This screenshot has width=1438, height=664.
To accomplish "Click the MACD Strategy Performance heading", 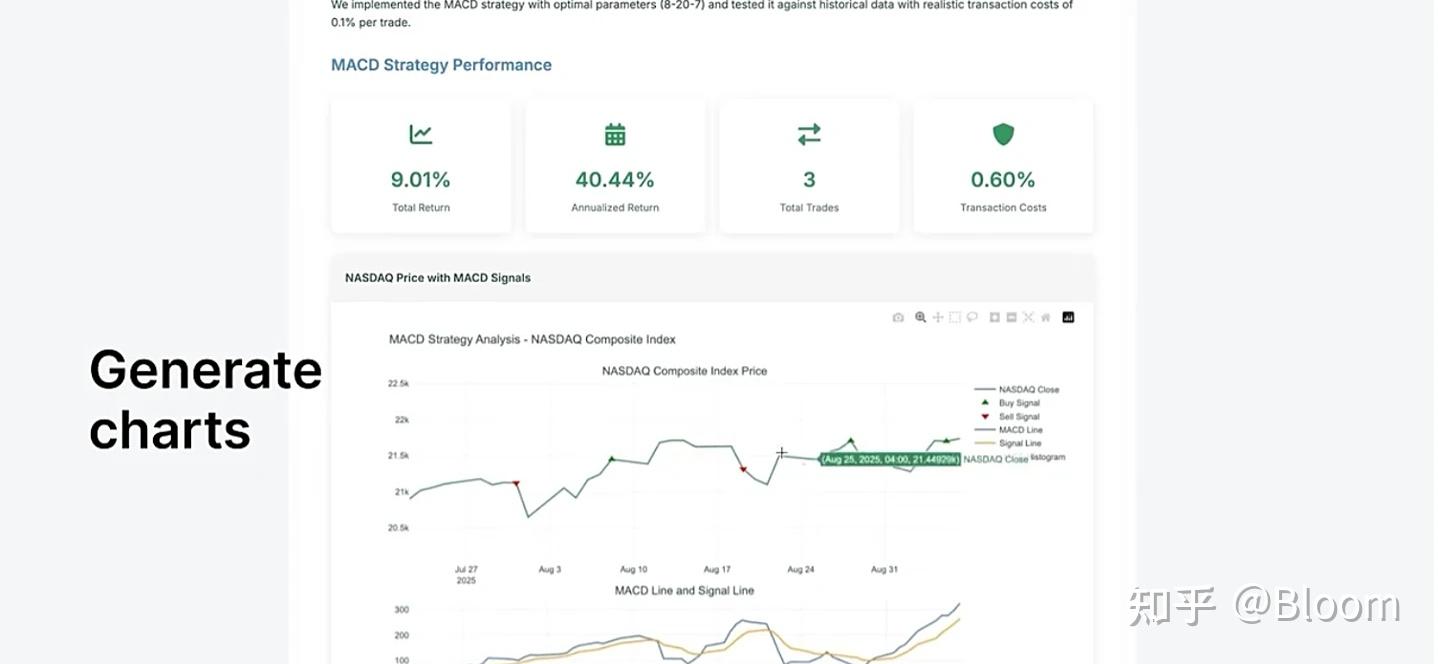I will tap(441, 65).
